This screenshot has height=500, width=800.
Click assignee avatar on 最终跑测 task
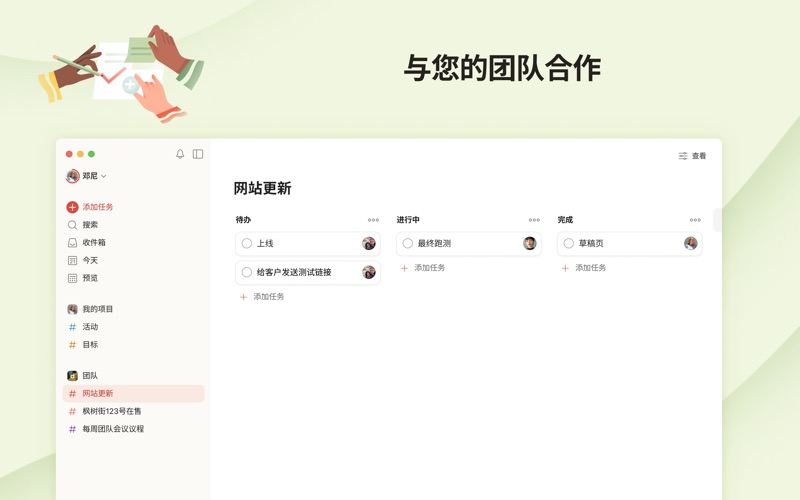[530, 243]
